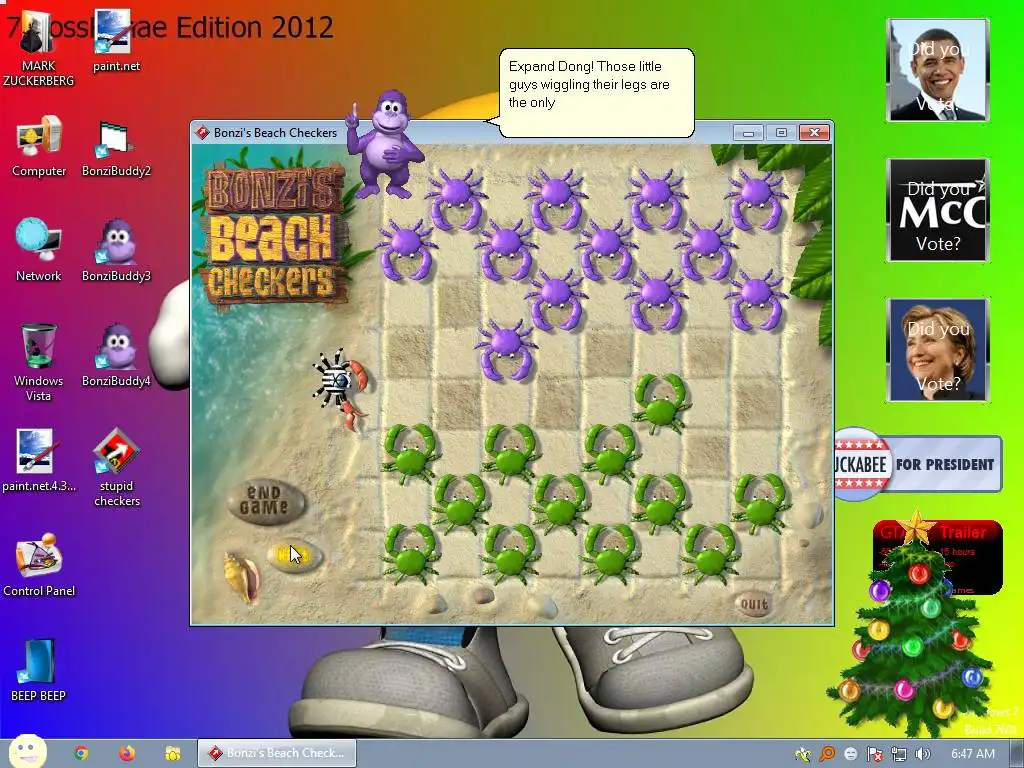The width and height of the screenshot is (1024, 768).
Task: Open the McCain Did you Vote gadget
Action: [x=938, y=210]
